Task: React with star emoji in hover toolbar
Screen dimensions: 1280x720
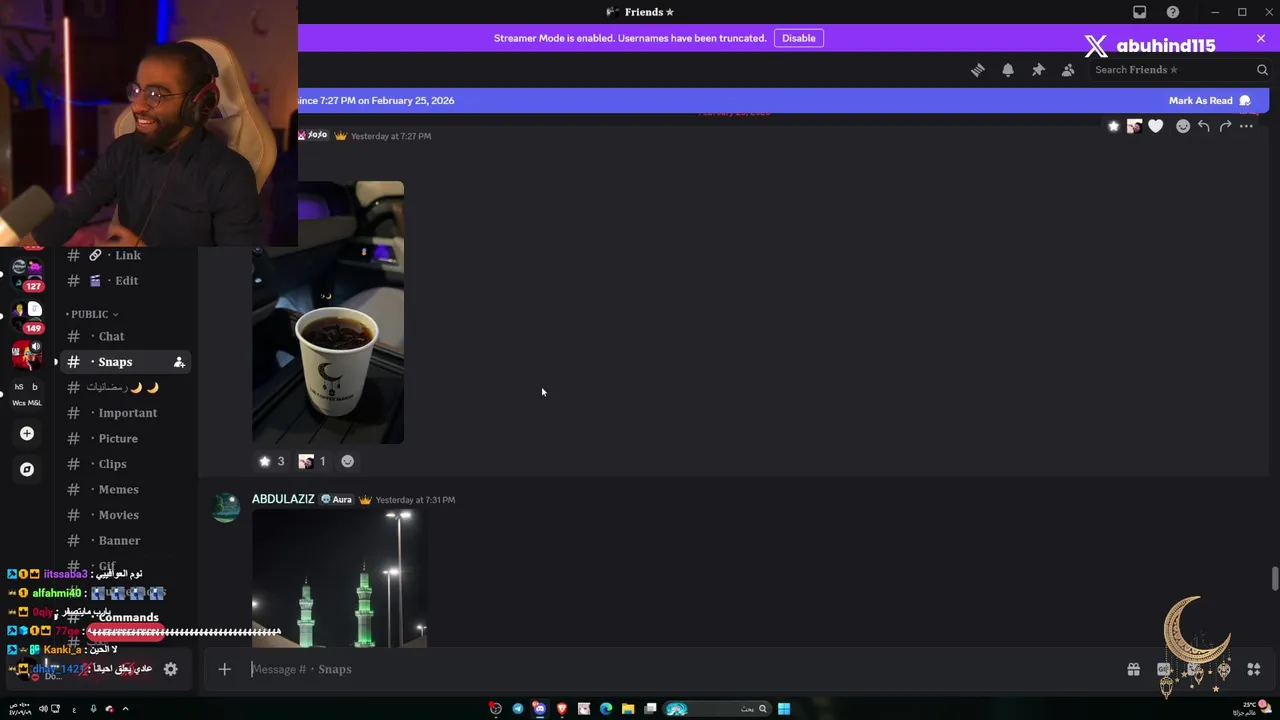Action: (1113, 126)
